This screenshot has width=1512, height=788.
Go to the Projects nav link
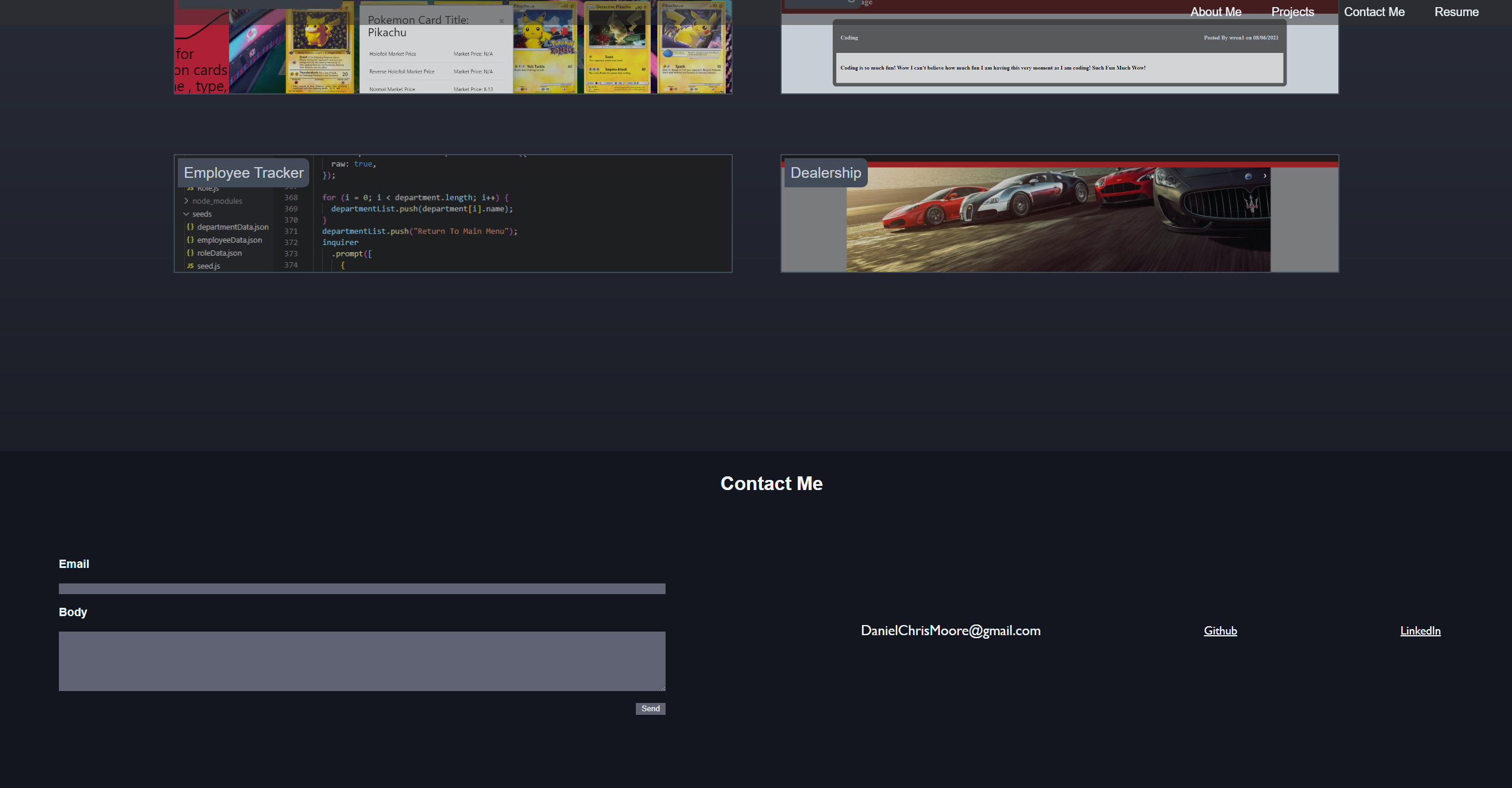(x=1293, y=12)
